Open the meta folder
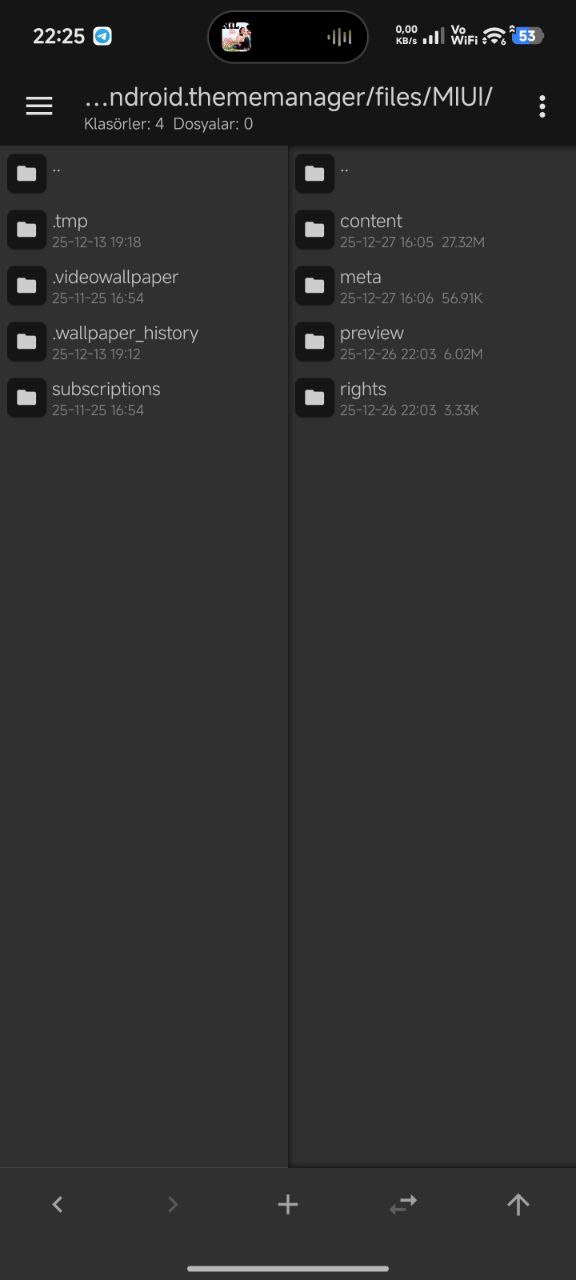 tap(433, 285)
